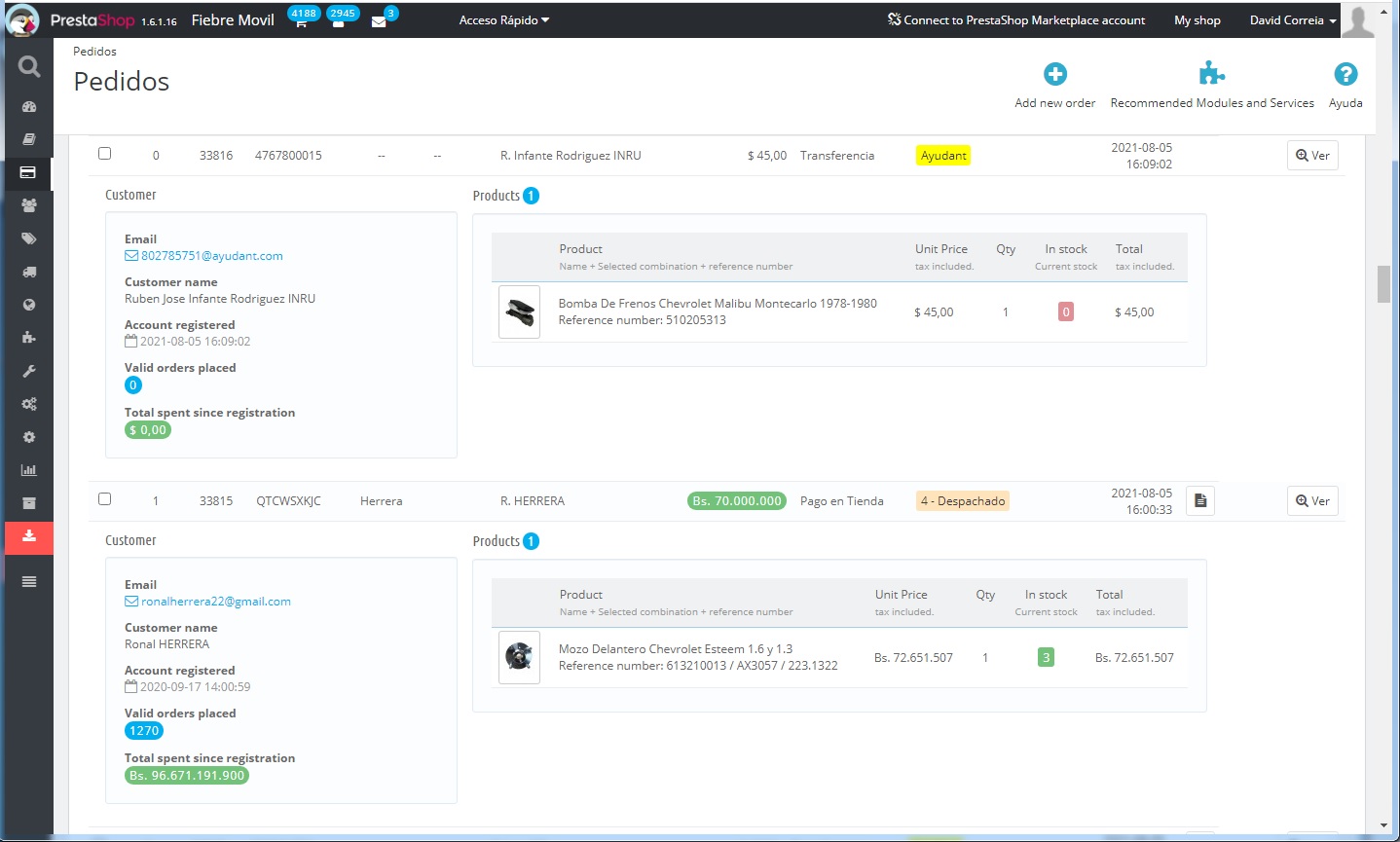Toggle the hamburger menu collapse icon

[x=29, y=581]
